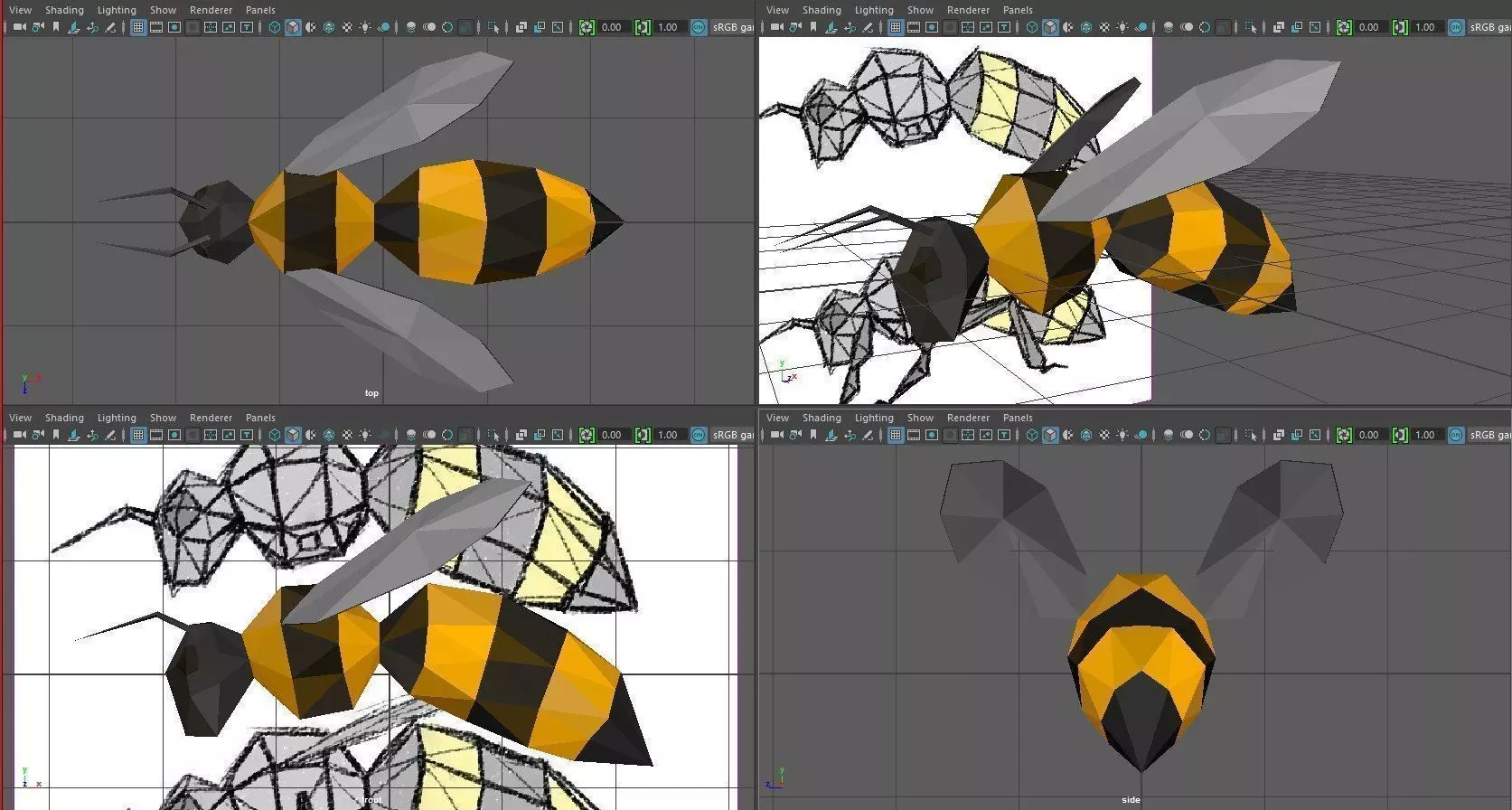The width and height of the screenshot is (1512, 810).
Task: Lock the camera in perspective panel
Action: 795,27
